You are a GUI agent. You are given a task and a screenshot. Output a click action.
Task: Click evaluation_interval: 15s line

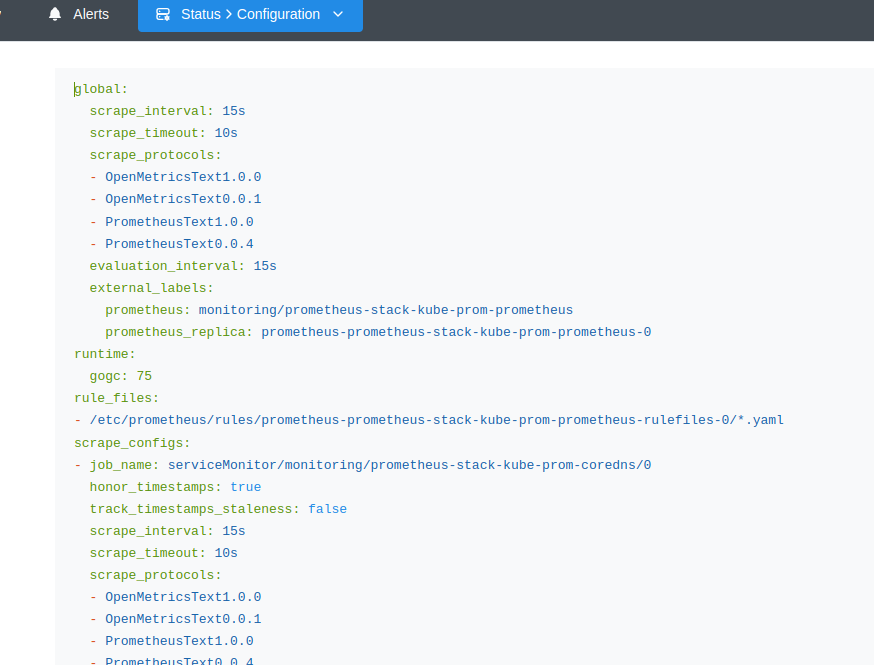(183, 266)
